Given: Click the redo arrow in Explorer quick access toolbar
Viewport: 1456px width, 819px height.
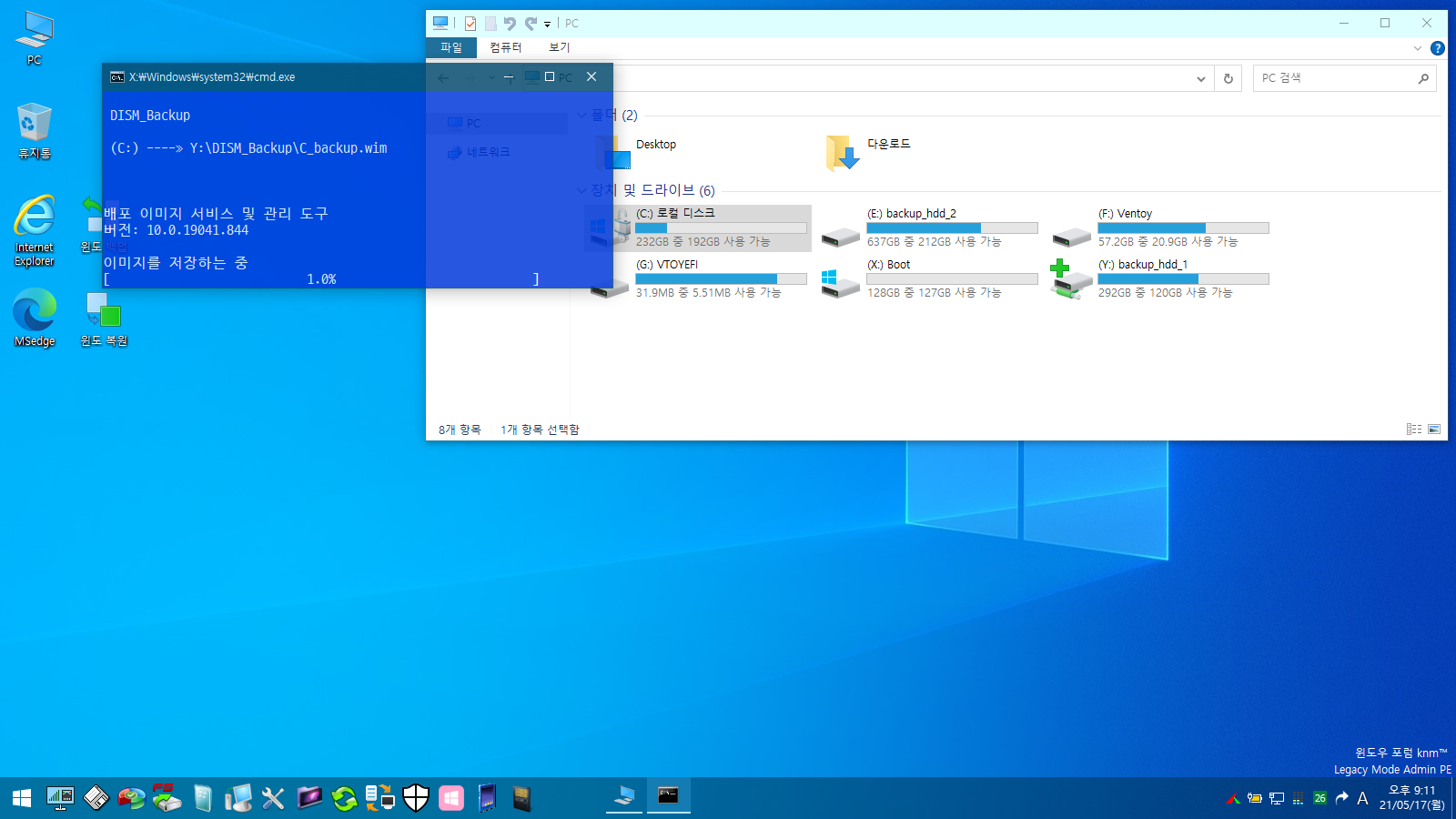Looking at the screenshot, I should [x=531, y=24].
